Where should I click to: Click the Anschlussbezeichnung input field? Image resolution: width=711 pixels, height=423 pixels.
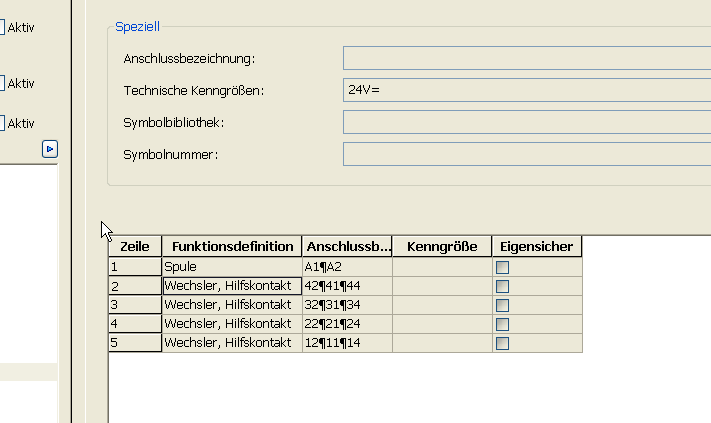point(527,58)
